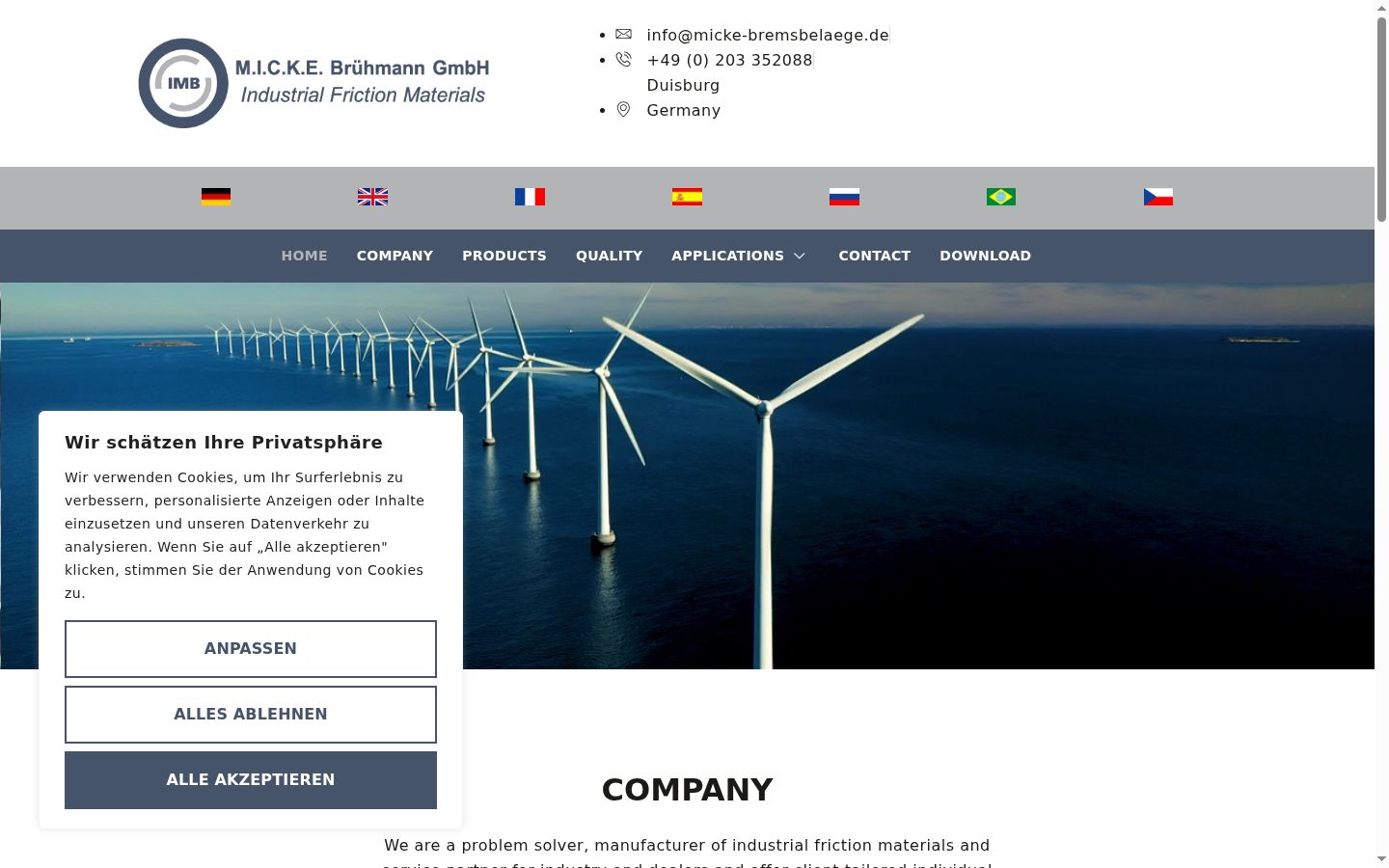1389x868 pixels.
Task: Click the envelope email icon
Action: point(624,35)
